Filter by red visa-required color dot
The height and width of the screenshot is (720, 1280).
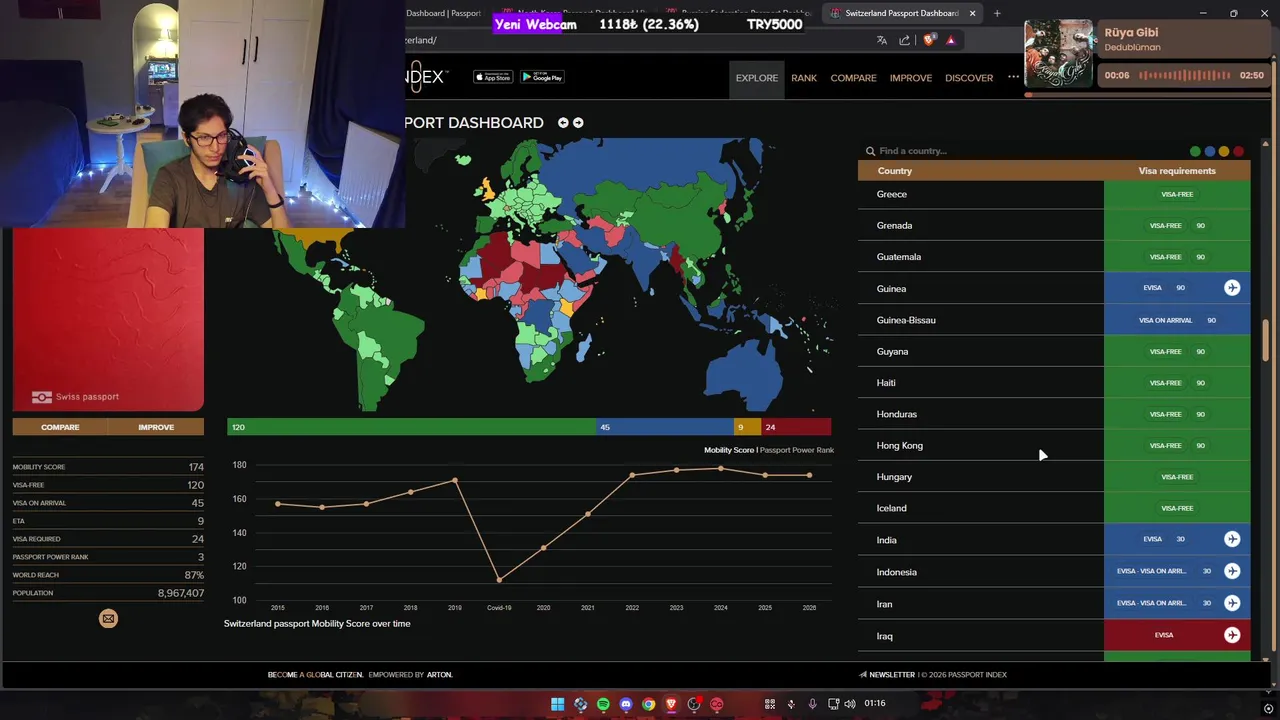pos(1238,151)
